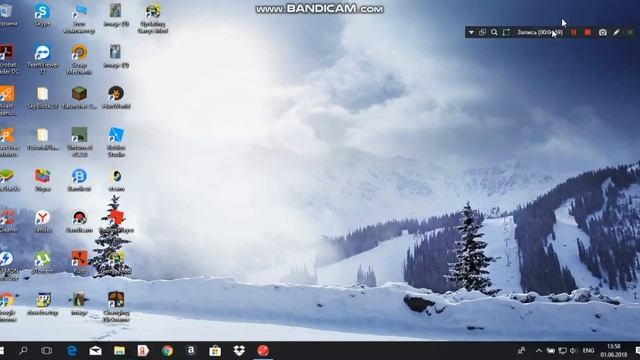This screenshot has height=360, width=640.
Task: Launch Chrome from the taskbar
Action: (167, 351)
